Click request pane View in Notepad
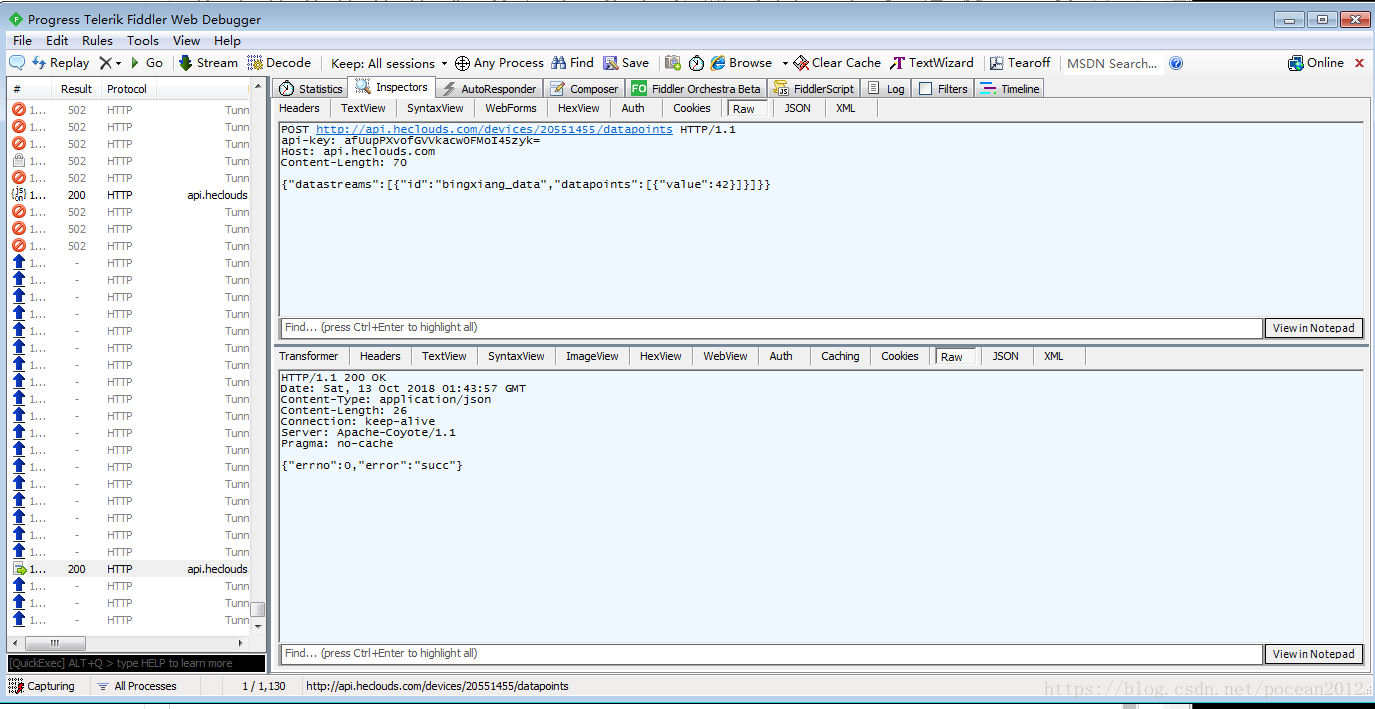This screenshot has height=709, width=1375. (1314, 328)
